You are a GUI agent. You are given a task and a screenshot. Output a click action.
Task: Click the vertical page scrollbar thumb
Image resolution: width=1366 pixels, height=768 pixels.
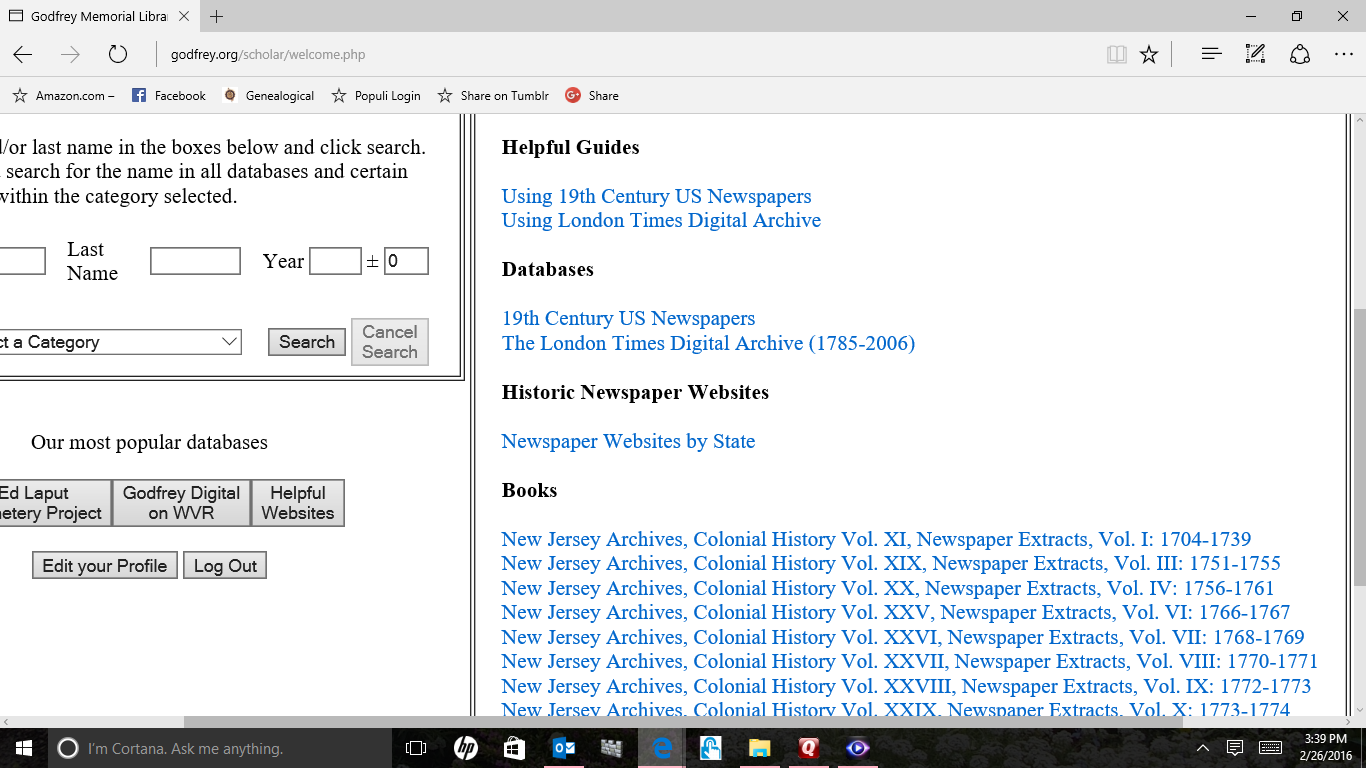tap(1358, 448)
